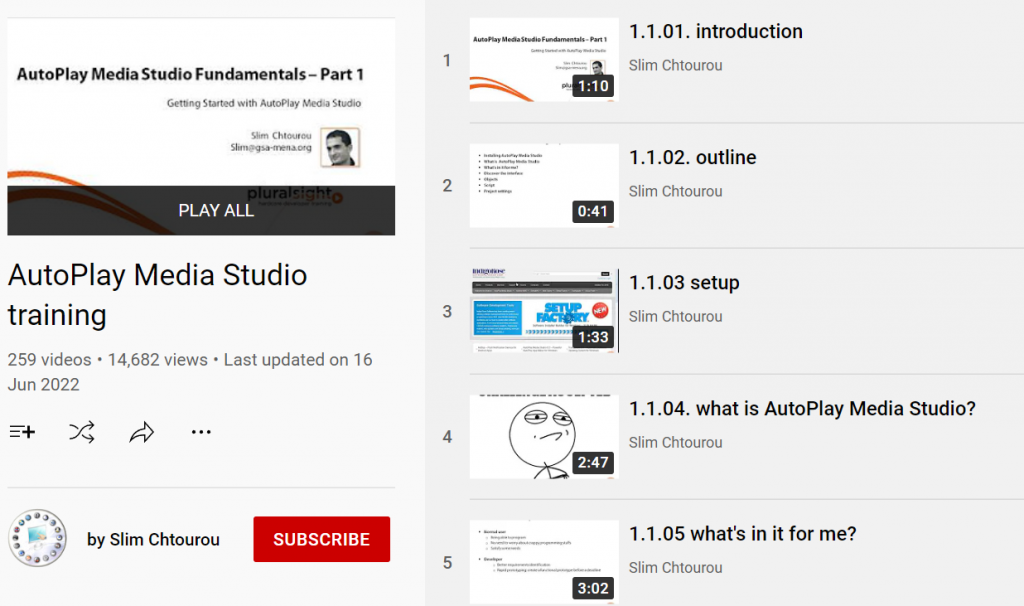This screenshot has height=606, width=1024.
Task: Click the meme face 2:47 thumbnail
Action: pyautogui.click(x=544, y=436)
